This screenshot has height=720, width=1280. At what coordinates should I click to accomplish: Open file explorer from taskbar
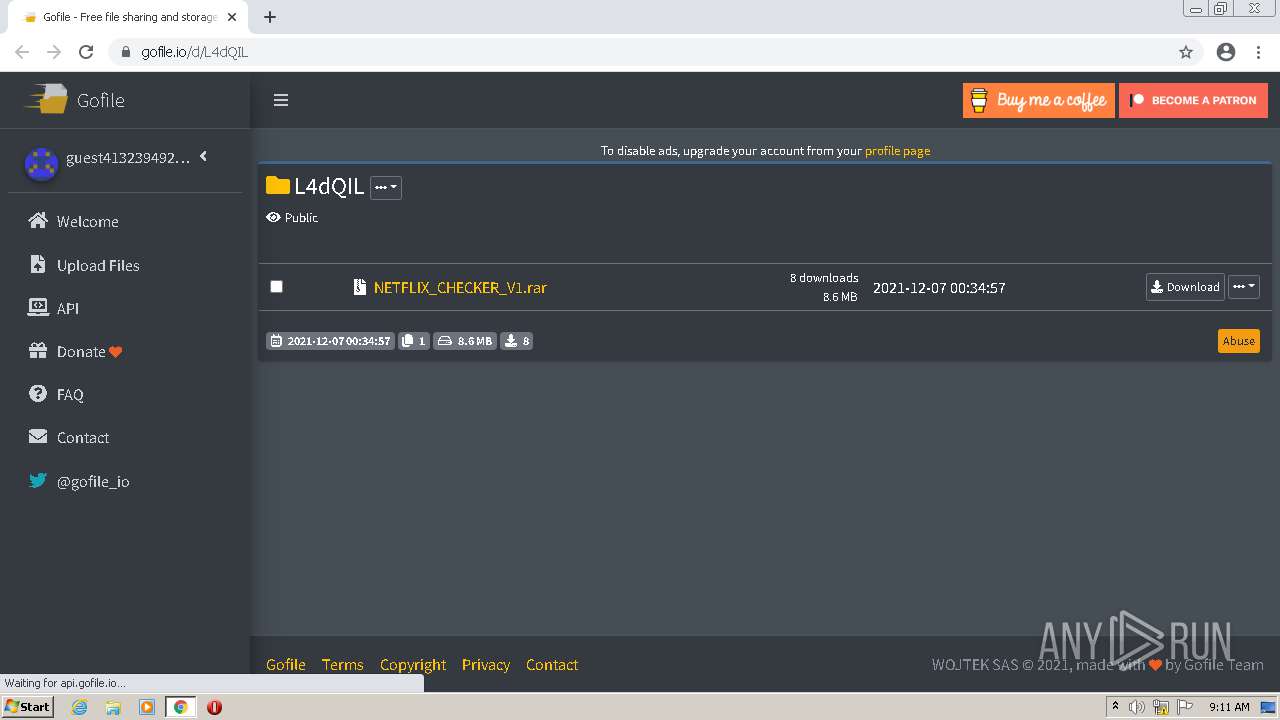pos(113,707)
